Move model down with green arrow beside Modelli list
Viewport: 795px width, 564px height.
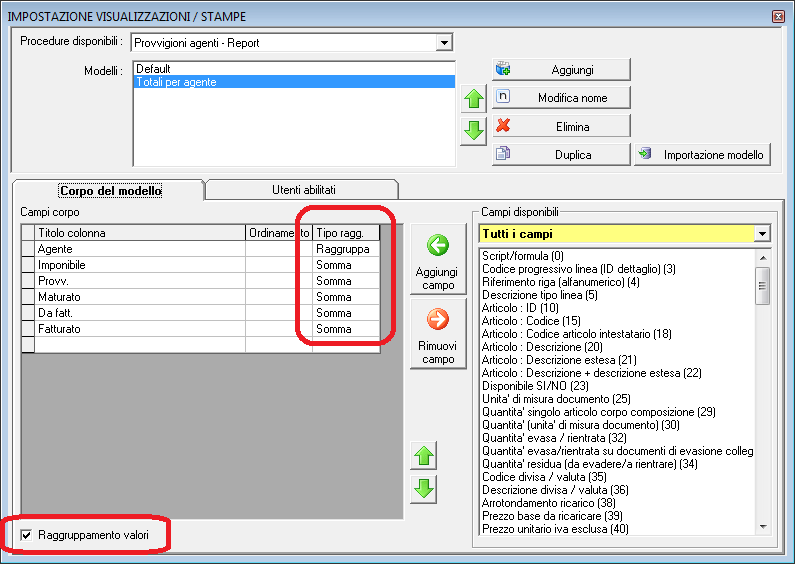[x=474, y=131]
